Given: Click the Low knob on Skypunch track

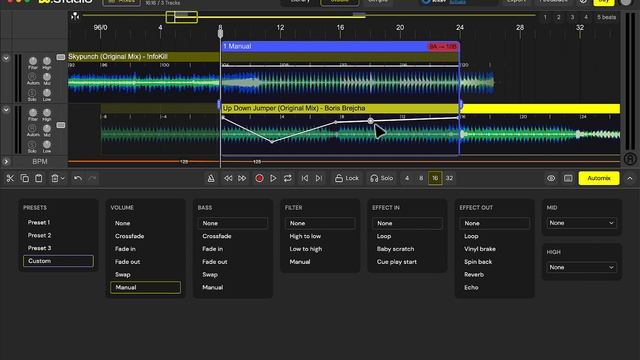Looking at the screenshot, I should point(47,93).
